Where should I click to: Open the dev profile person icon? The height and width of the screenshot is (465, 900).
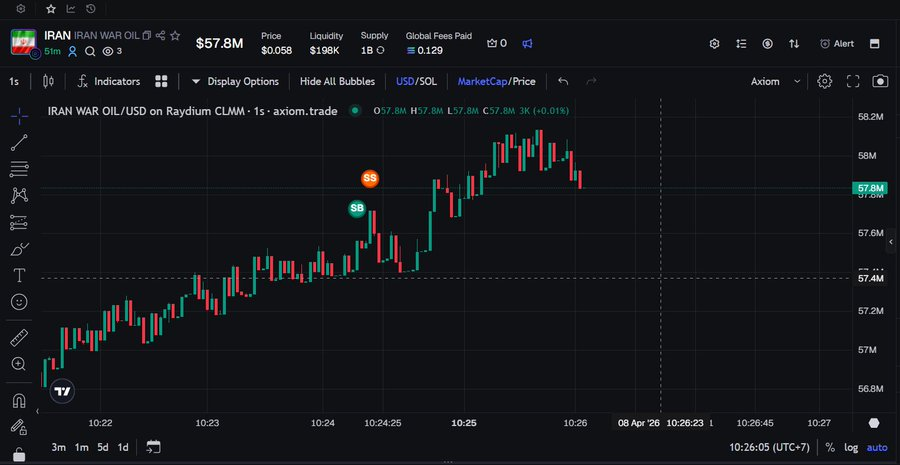[72, 52]
